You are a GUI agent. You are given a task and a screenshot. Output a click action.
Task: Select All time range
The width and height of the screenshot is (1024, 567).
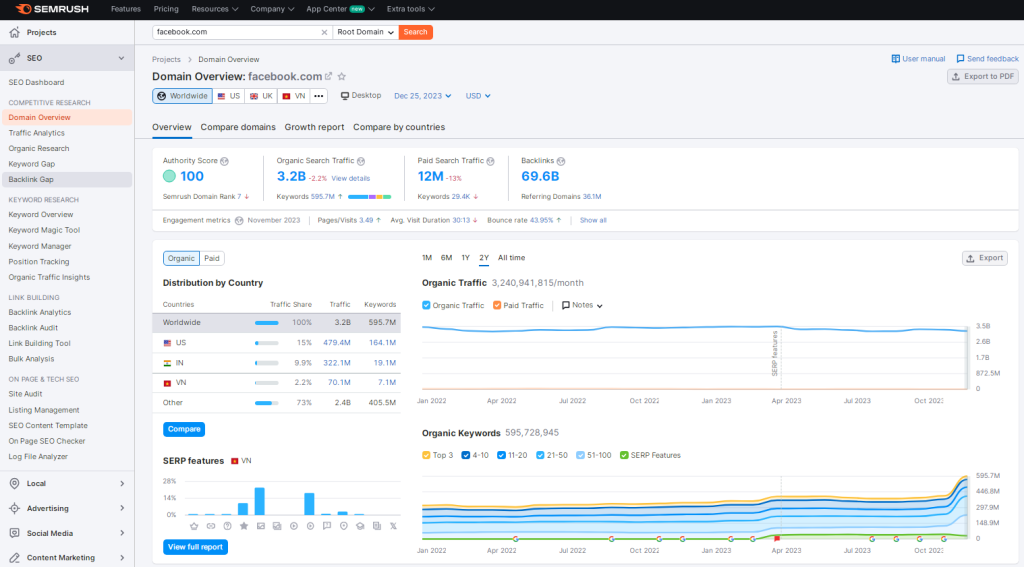[x=511, y=258]
